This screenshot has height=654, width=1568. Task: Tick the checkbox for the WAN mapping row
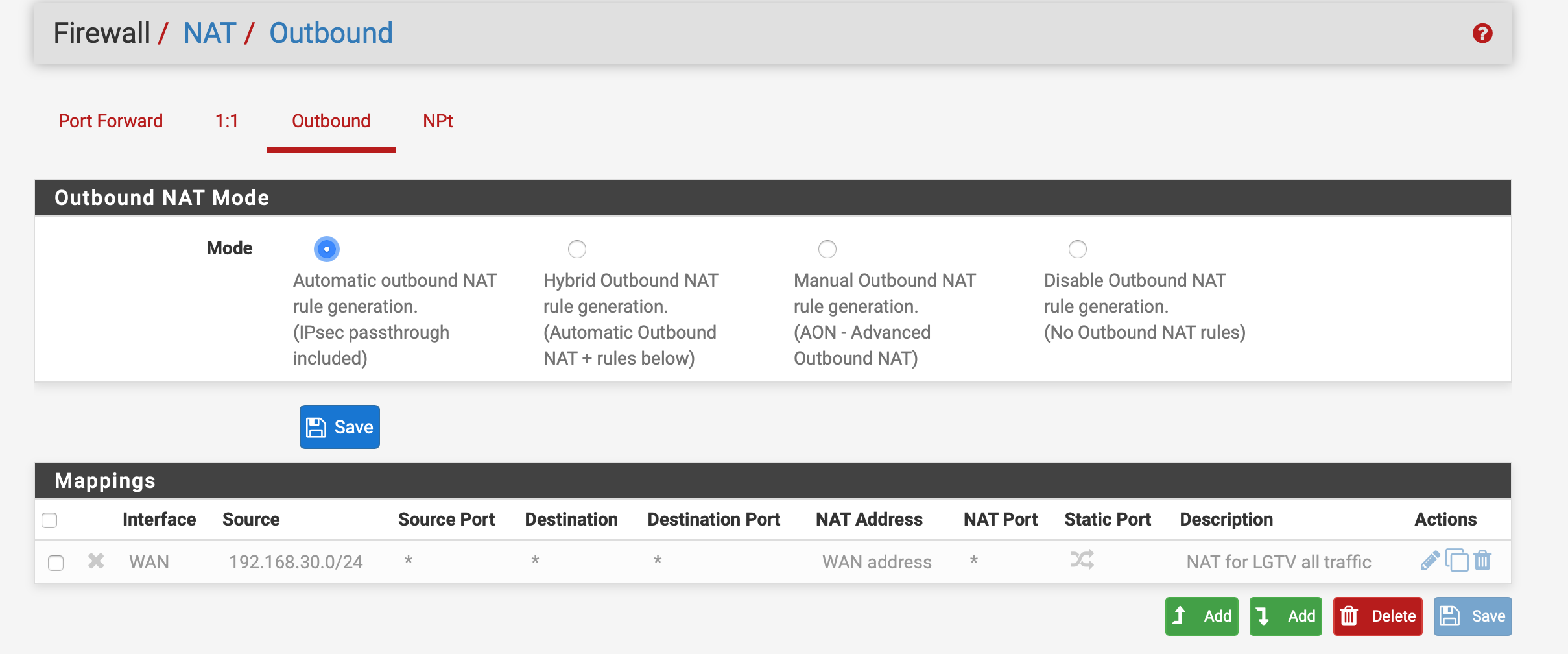56,563
